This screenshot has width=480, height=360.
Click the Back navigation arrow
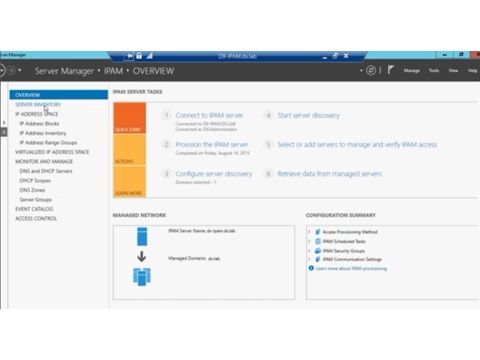(2, 71)
